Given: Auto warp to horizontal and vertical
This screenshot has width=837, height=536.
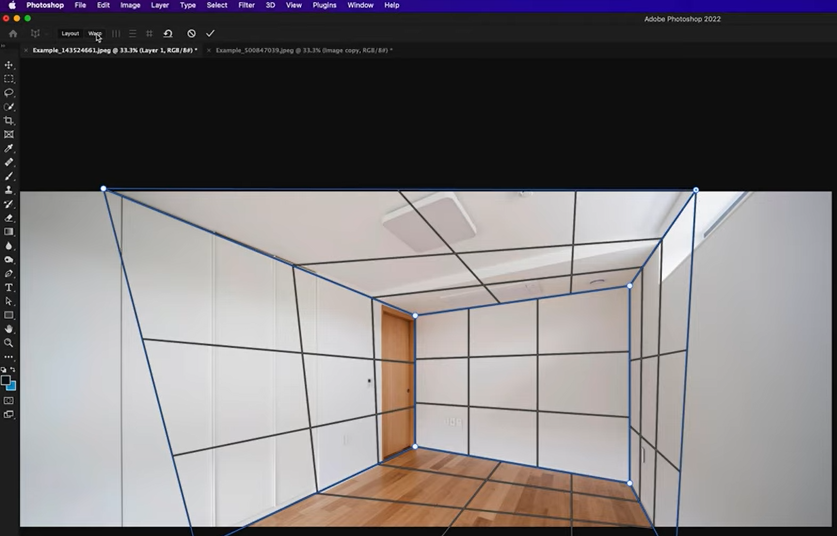Looking at the screenshot, I should click(149, 34).
